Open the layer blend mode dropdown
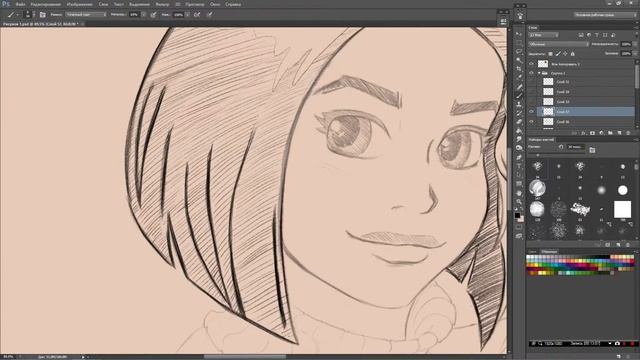This screenshot has width=640, height=360. [x=558, y=44]
